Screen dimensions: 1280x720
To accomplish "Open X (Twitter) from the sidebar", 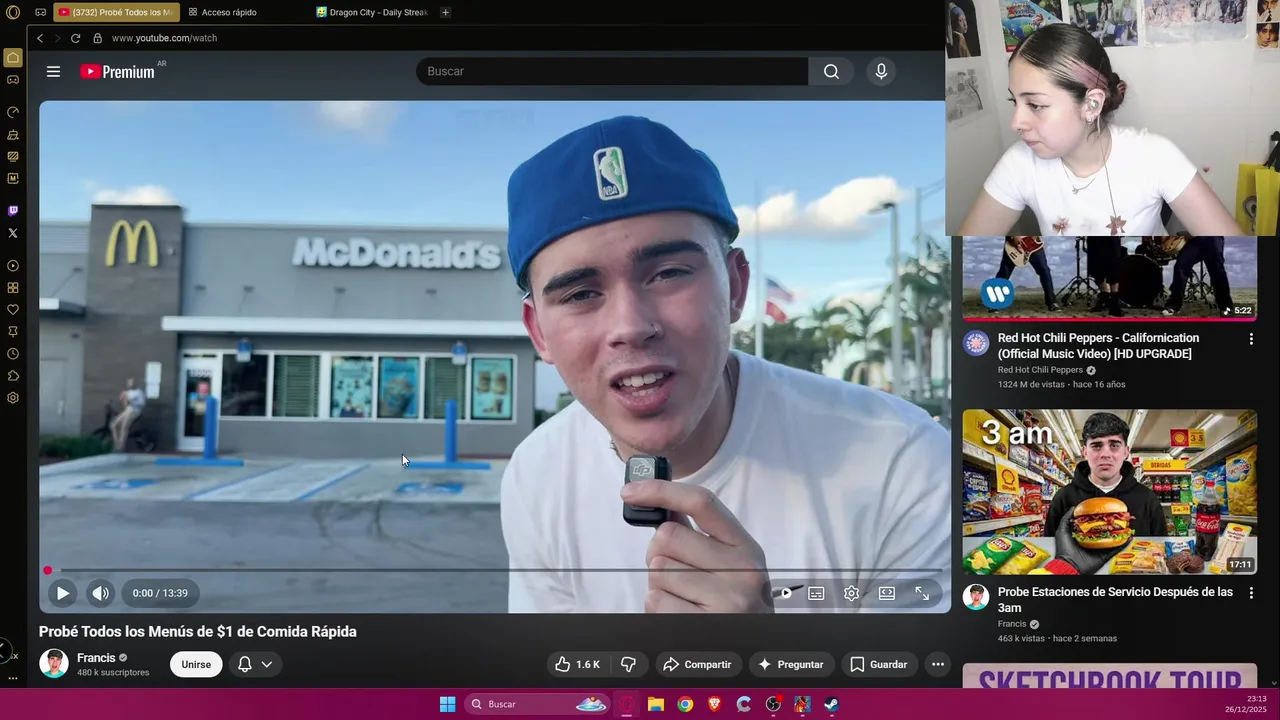I will coord(13,233).
